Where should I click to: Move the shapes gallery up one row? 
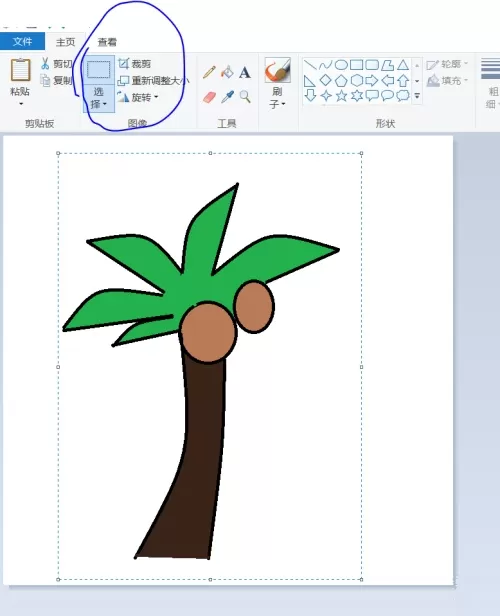417,65
